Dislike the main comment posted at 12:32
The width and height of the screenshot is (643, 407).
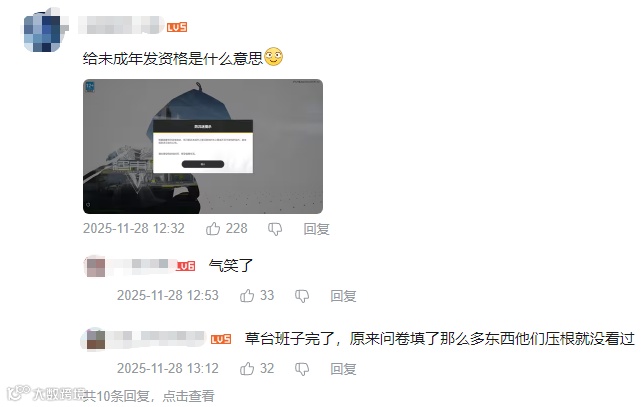coord(275,229)
